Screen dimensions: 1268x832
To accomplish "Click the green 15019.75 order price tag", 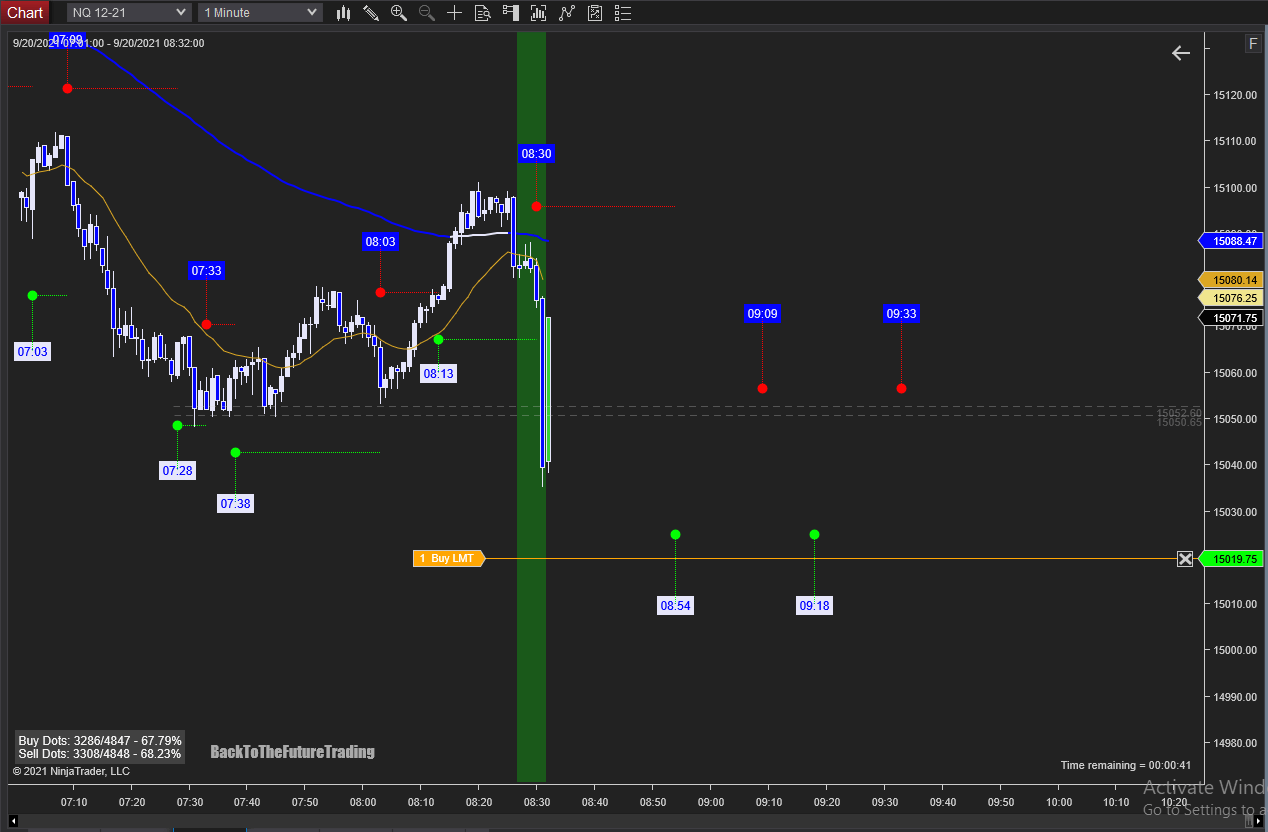I will [1230, 560].
